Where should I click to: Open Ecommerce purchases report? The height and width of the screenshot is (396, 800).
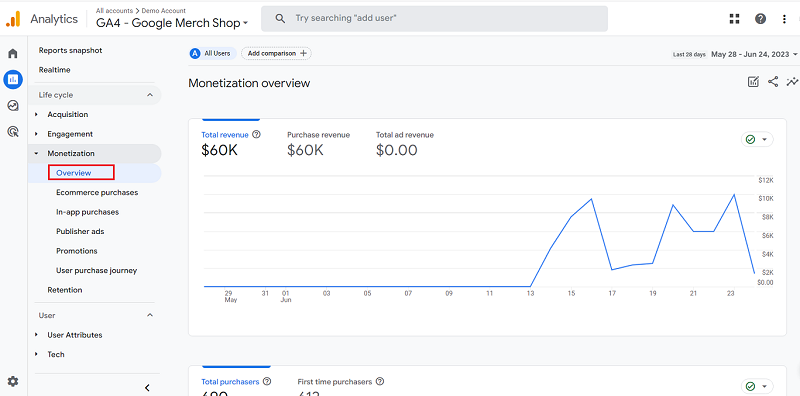pyautogui.click(x=97, y=192)
